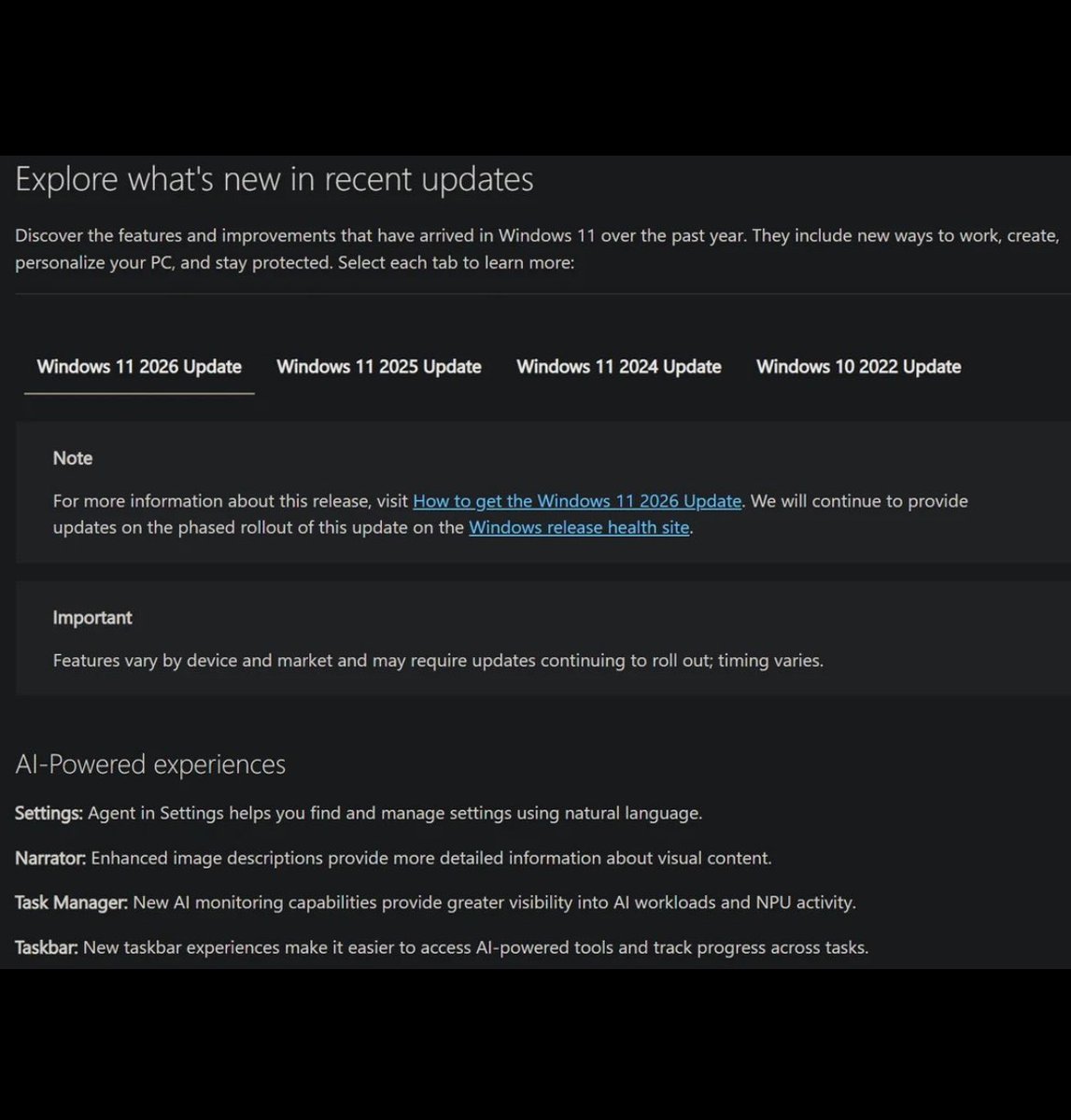The height and width of the screenshot is (1120, 1071).
Task: Click the bold 'Taskbar:' label
Action: coord(47,947)
